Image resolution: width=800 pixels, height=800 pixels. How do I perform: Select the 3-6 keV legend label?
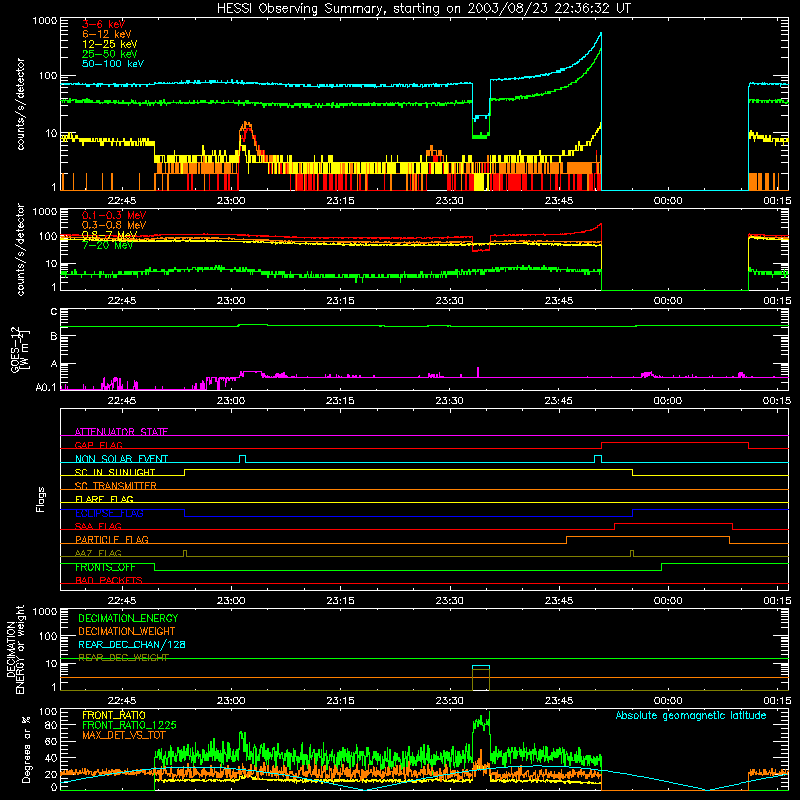(x=104, y=24)
